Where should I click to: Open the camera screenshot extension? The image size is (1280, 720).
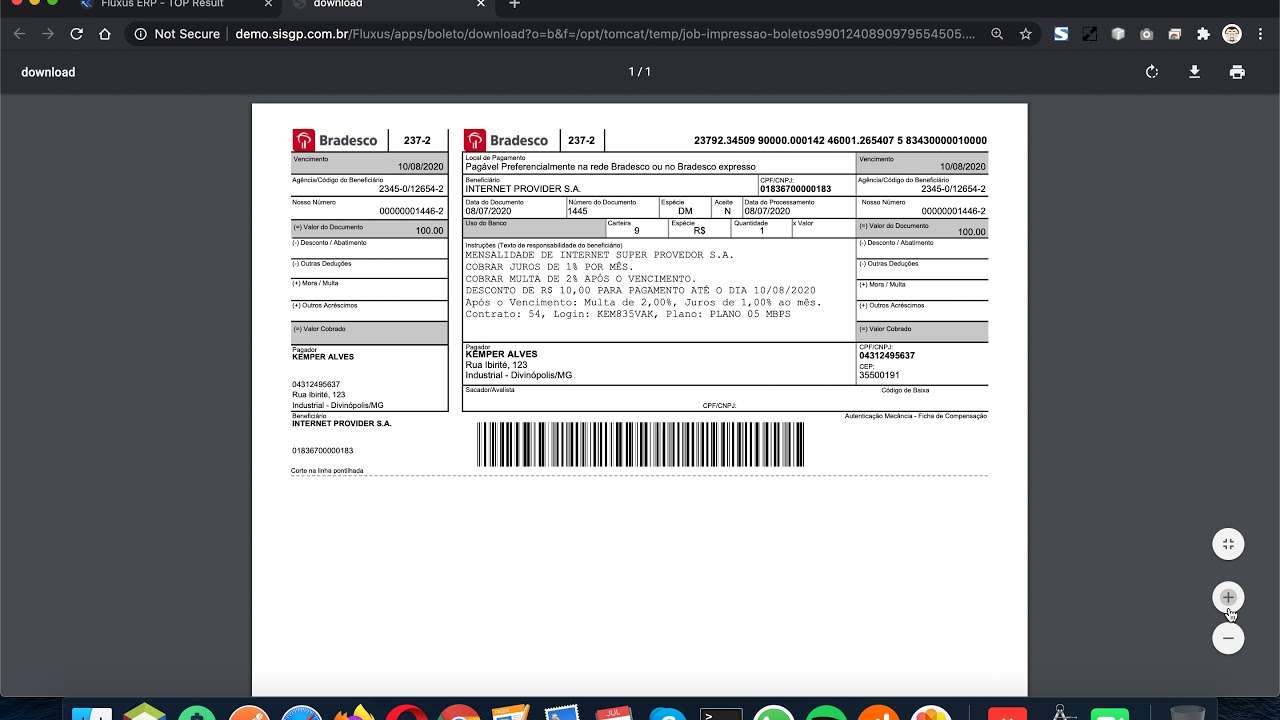click(1146, 34)
